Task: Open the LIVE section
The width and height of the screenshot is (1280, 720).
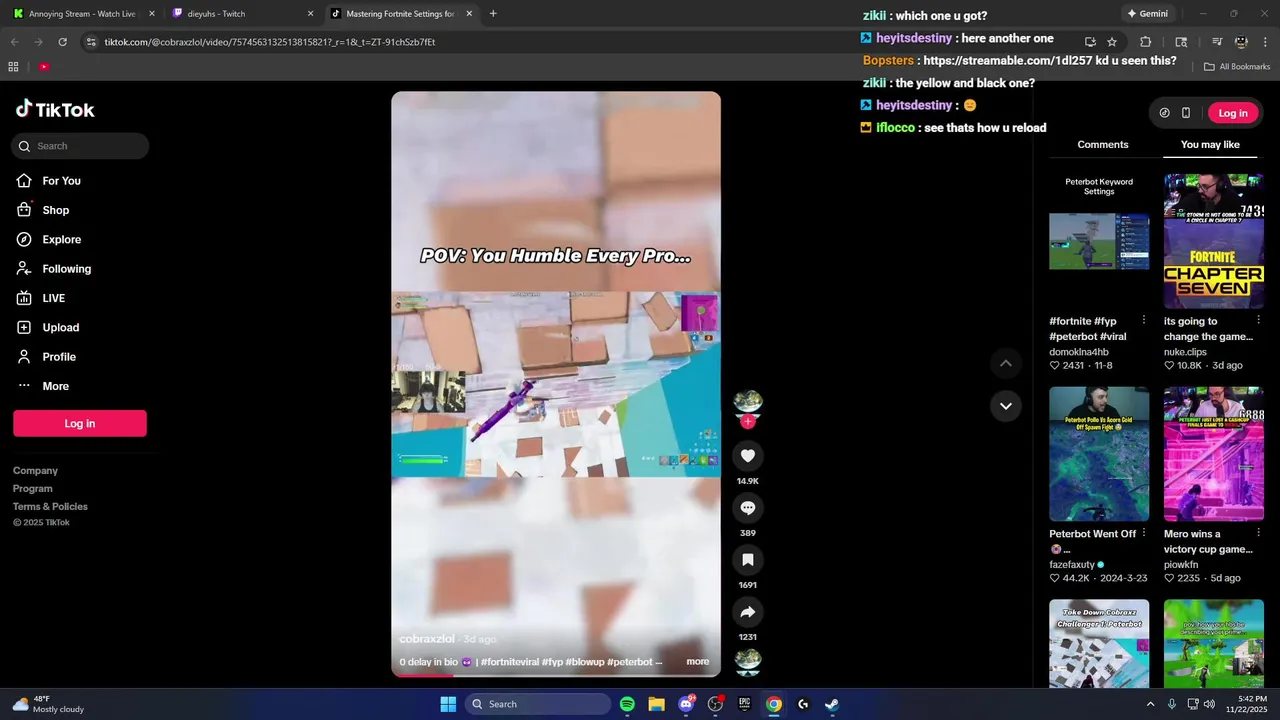Action: [x=40, y=298]
